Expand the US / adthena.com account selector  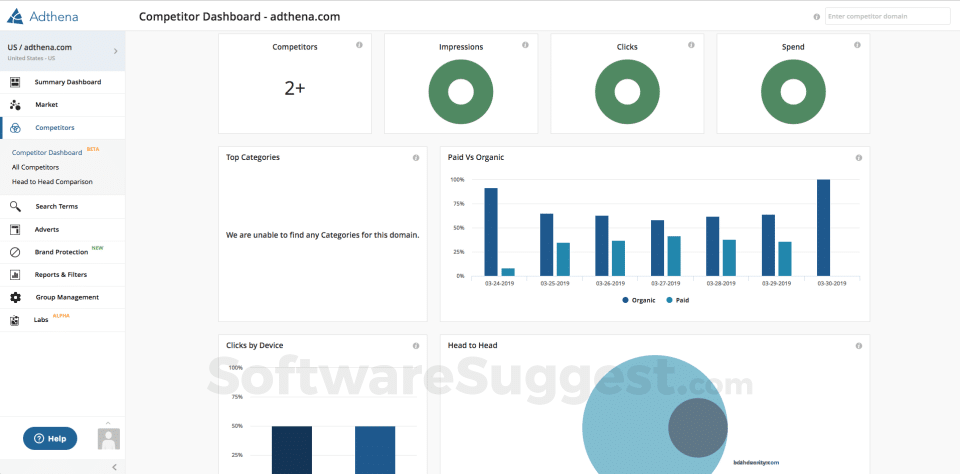[62, 51]
